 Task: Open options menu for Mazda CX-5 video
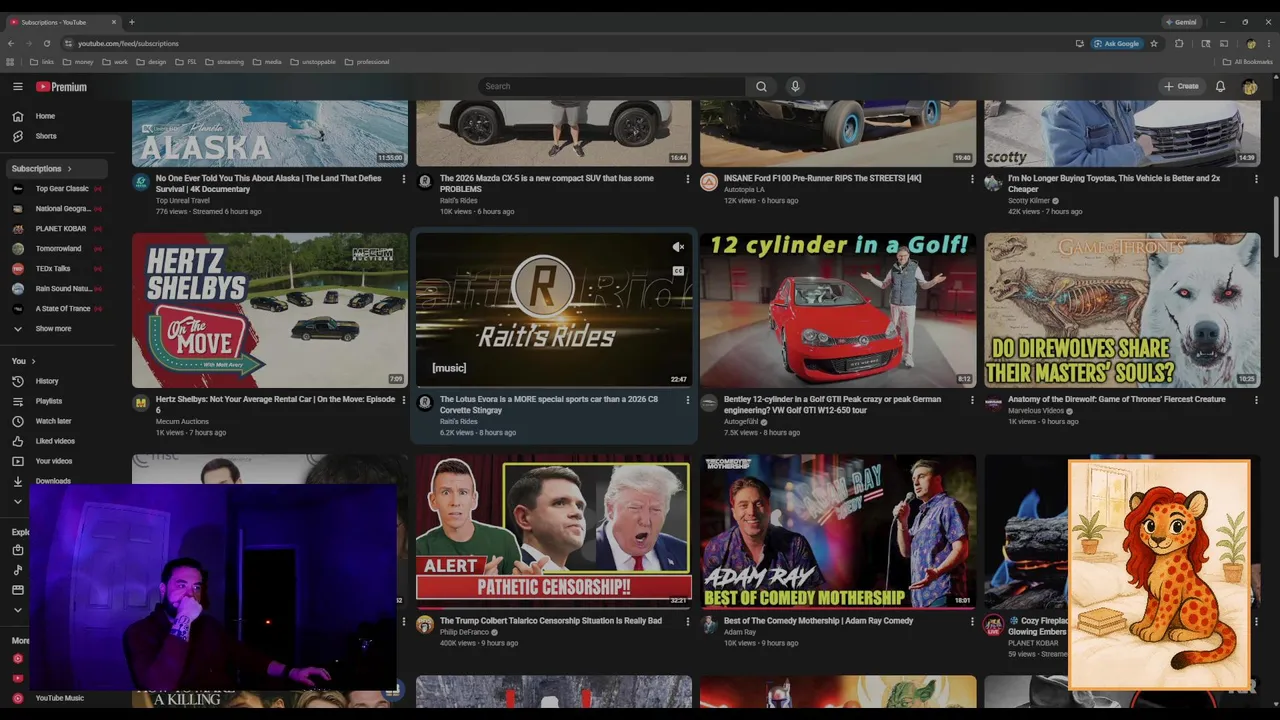(x=688, y=179)
